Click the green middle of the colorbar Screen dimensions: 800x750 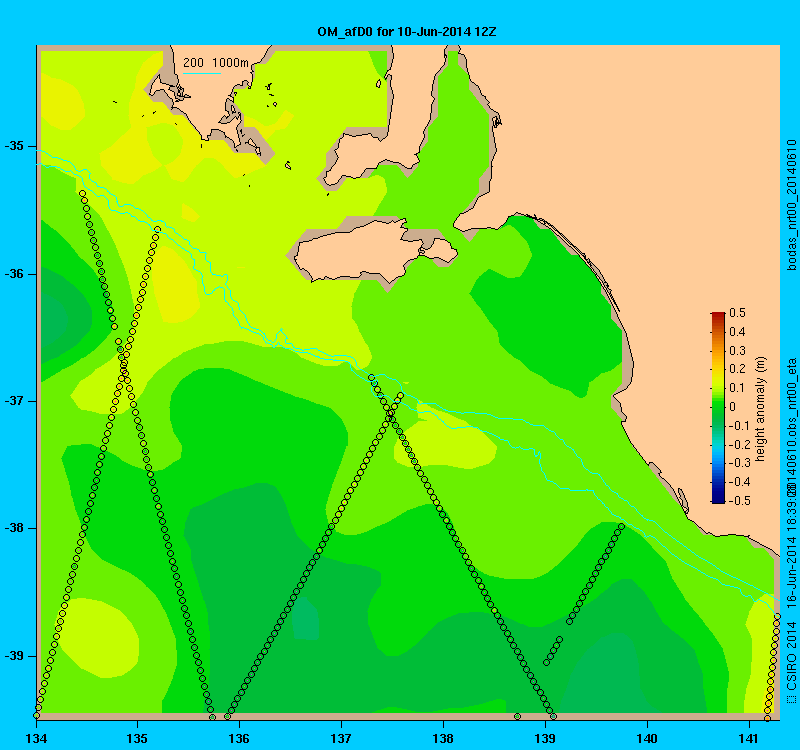[x=718, y=407]
